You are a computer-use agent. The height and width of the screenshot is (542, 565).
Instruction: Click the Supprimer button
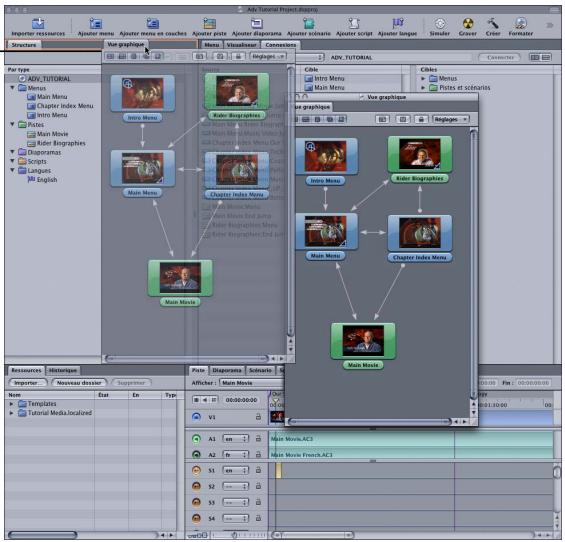pyautogui.click(x=131, y=383)
